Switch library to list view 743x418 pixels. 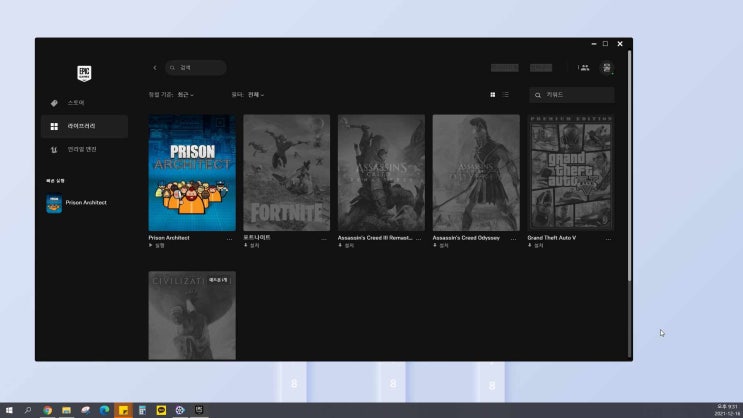[506, 95]
